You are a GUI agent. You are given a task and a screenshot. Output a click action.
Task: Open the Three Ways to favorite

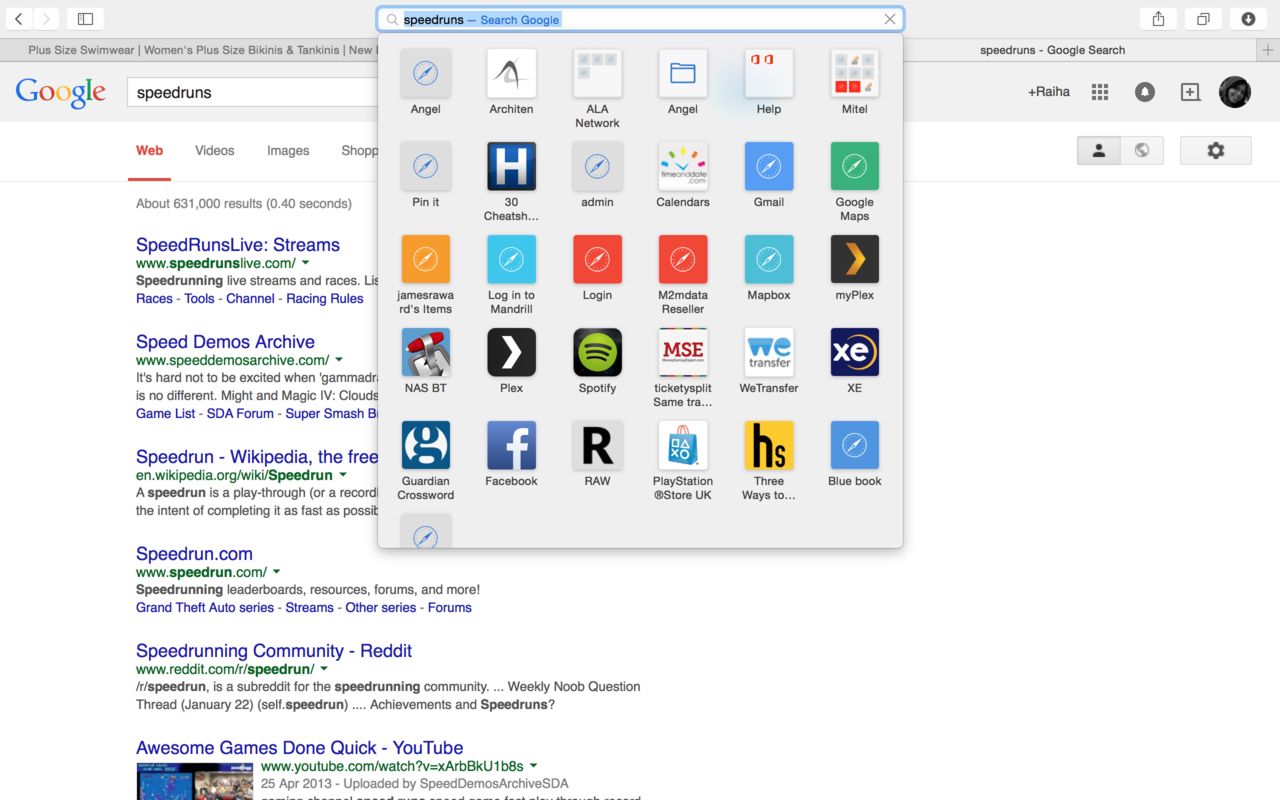(769, 445)
